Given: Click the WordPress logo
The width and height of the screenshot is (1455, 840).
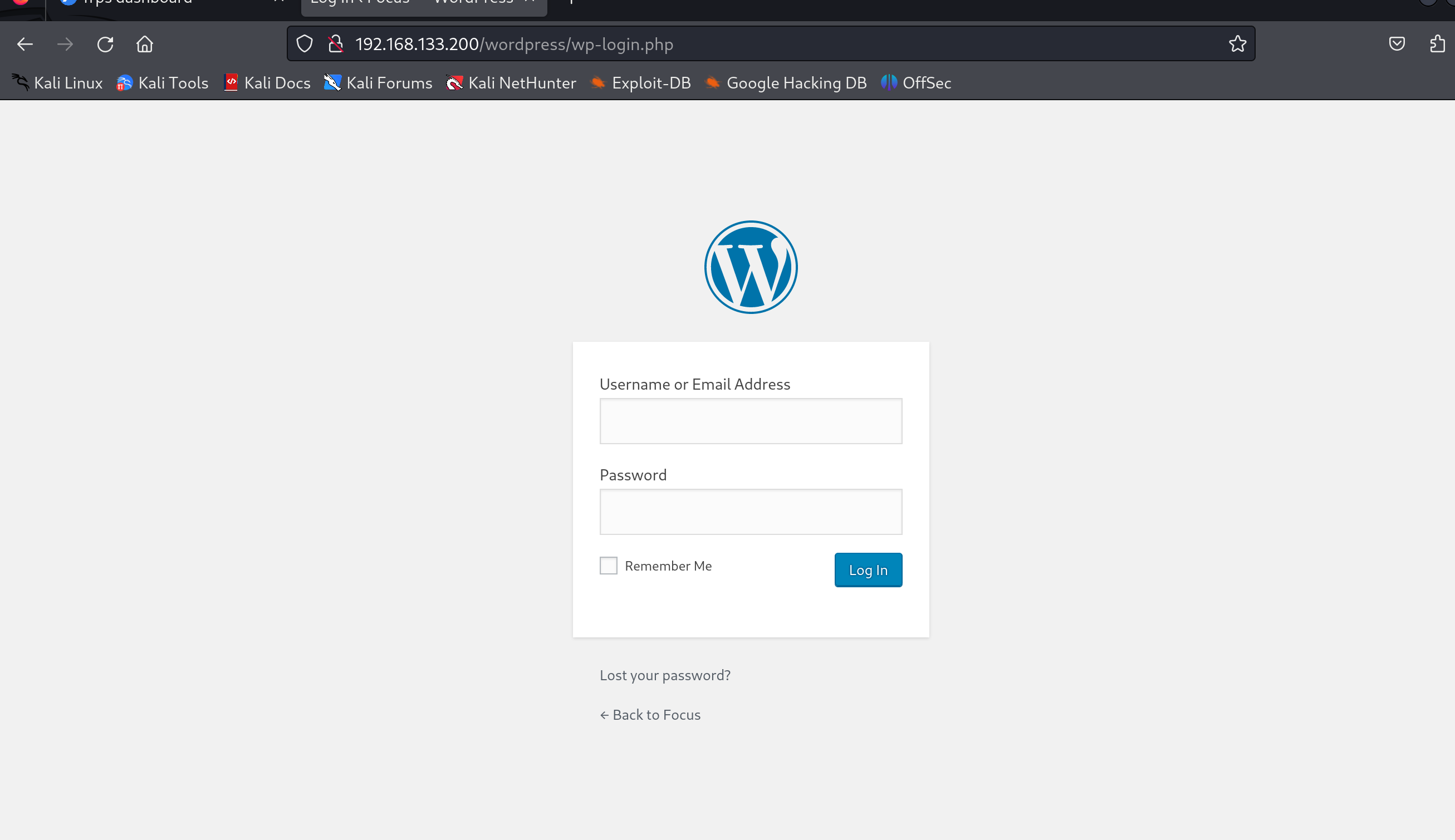Looking at the screenshot, I should (x=751, y=267).
